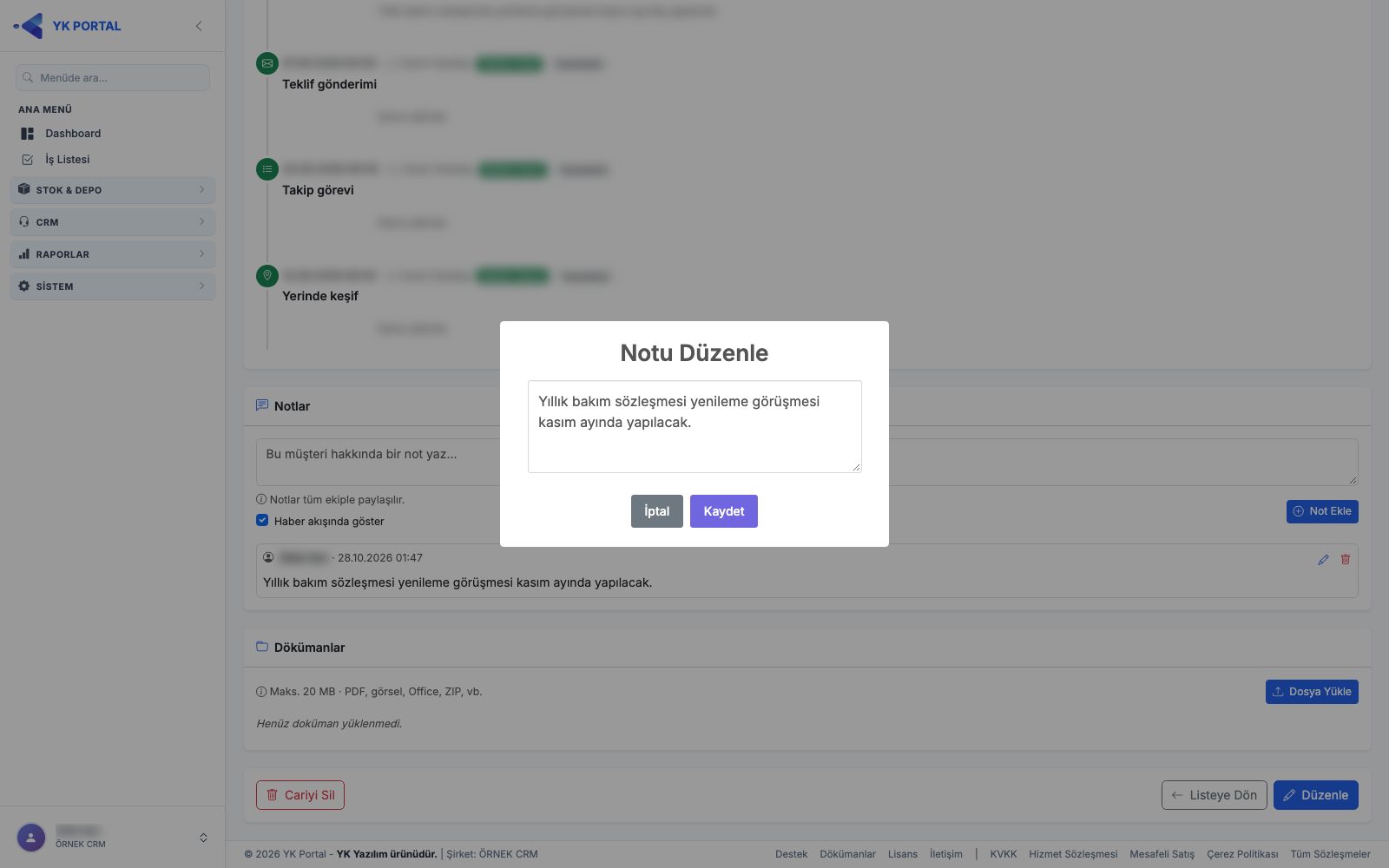Image resolution: width=1389 pixels, height=868 pixels.
Task: Click the user avatar icon in sidebar
Action: (31, 838)
